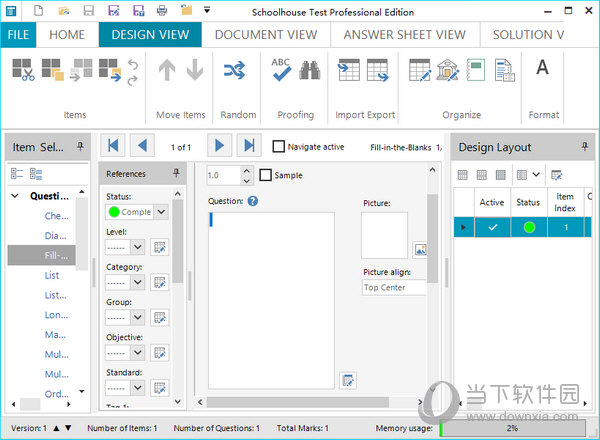Viewport: 600px width, 440px height.
Task: Click the Duplicate items icon
Action: coord(110,70)
